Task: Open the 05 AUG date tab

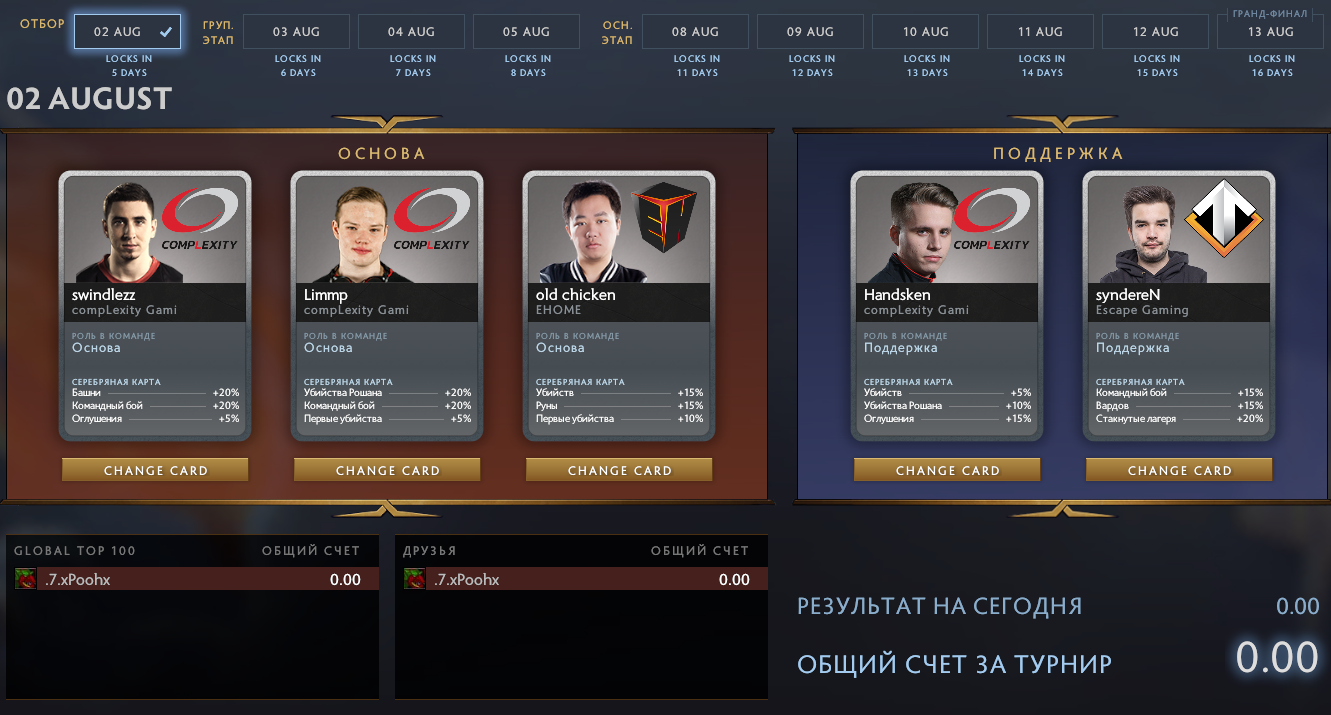Action: (x=526, y=32)
